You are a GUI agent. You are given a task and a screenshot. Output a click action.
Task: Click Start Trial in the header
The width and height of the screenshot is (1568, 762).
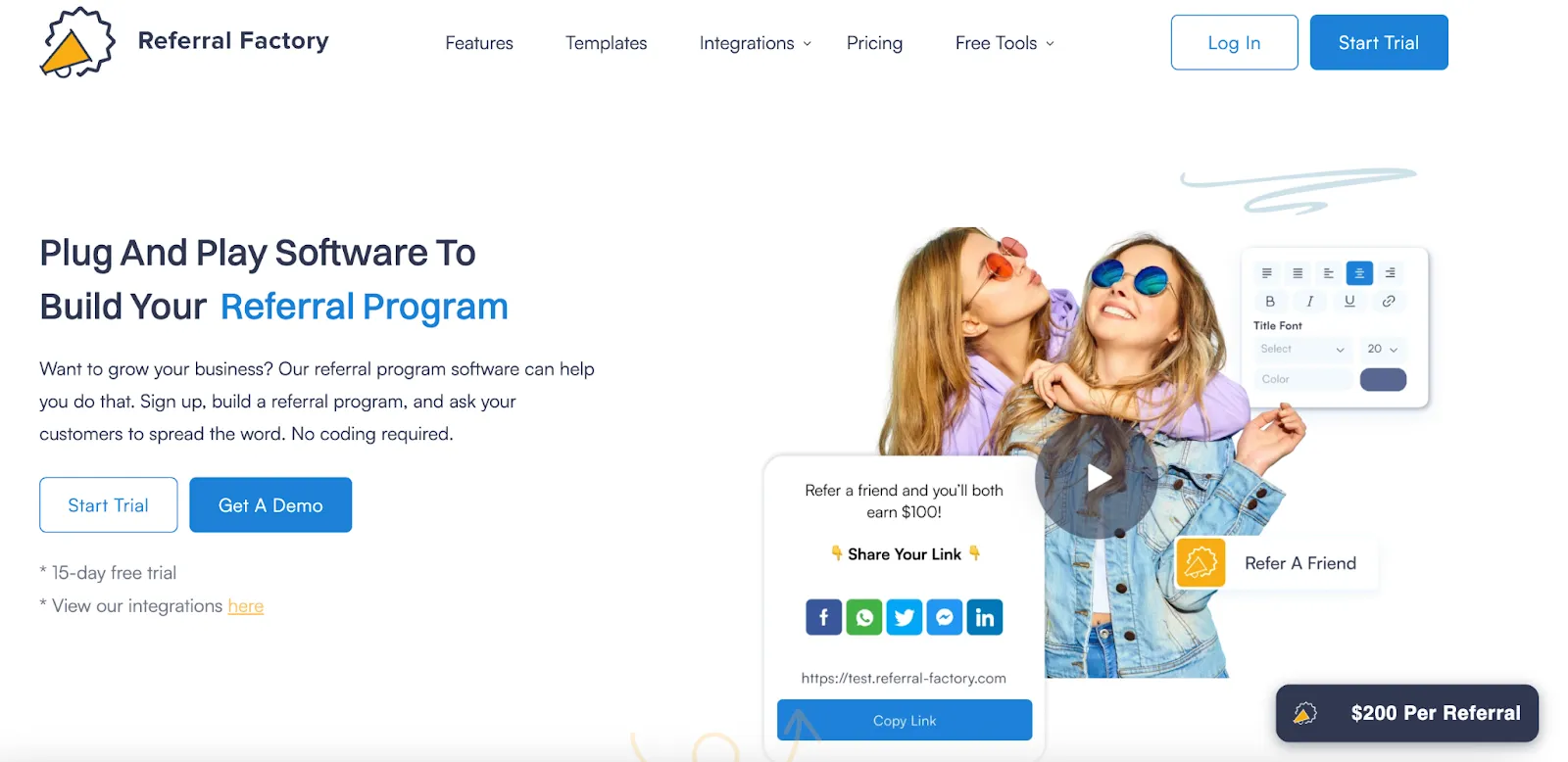[1379, 42]
